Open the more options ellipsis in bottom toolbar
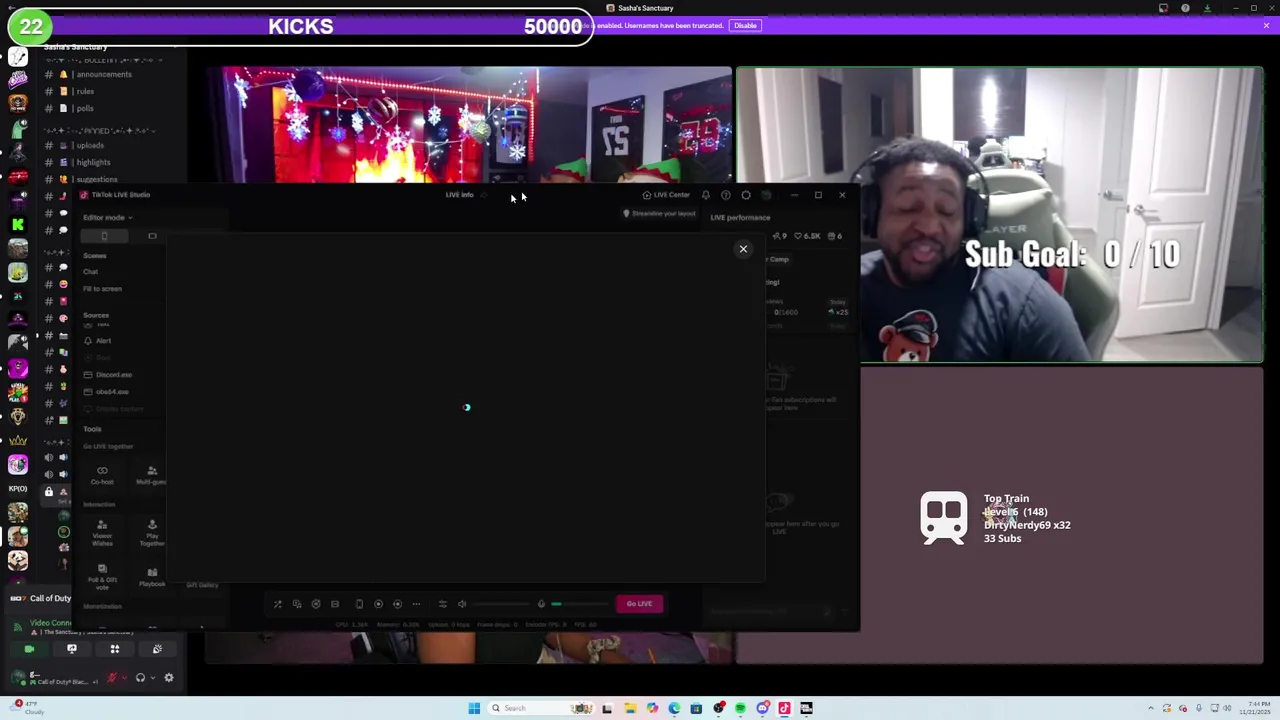The width and height of the screenshot is (1280, 720). [x=416, y=604]
